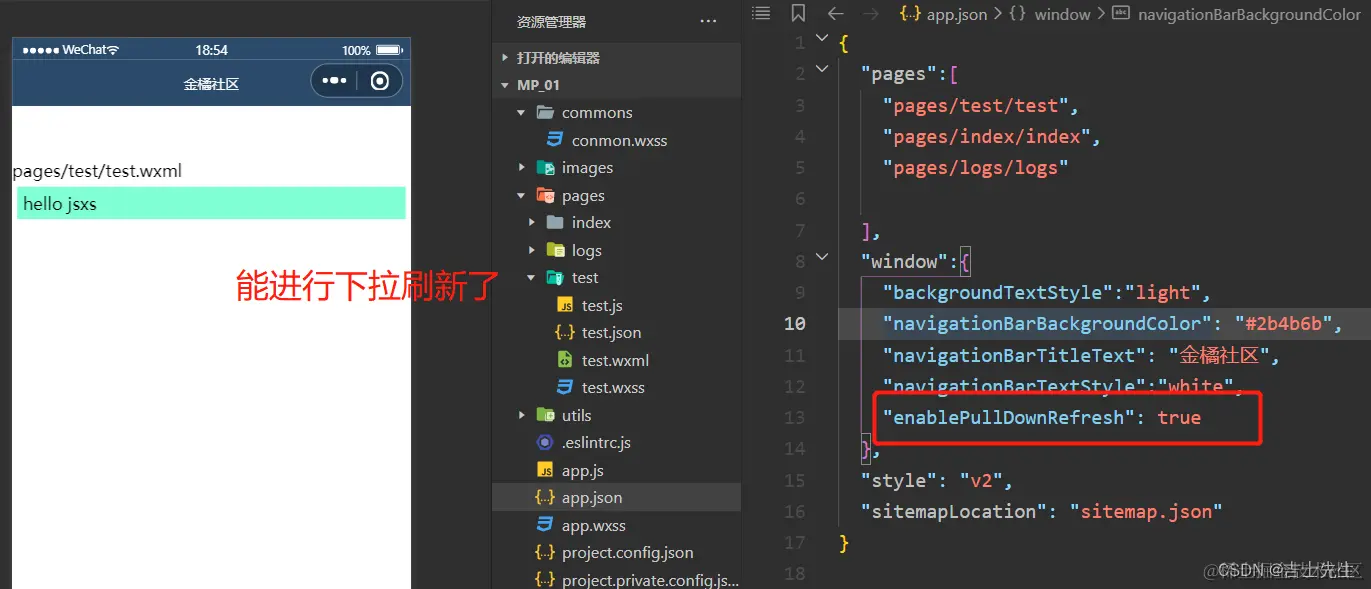1371x589 pixels.
Task: Toggle the bookmark icon in editor toolbar
Action: click(x=798, y=14)
